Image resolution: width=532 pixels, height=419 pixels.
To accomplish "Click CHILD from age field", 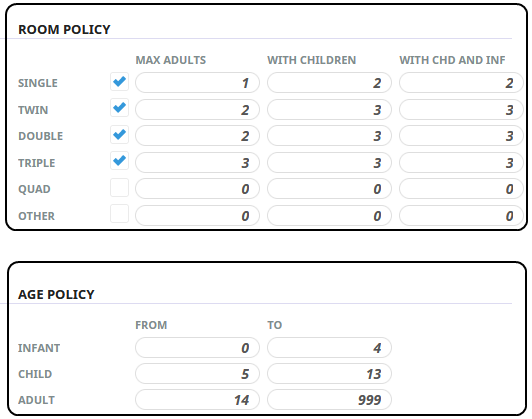I will pyautogui.click(x=197, y=374).
